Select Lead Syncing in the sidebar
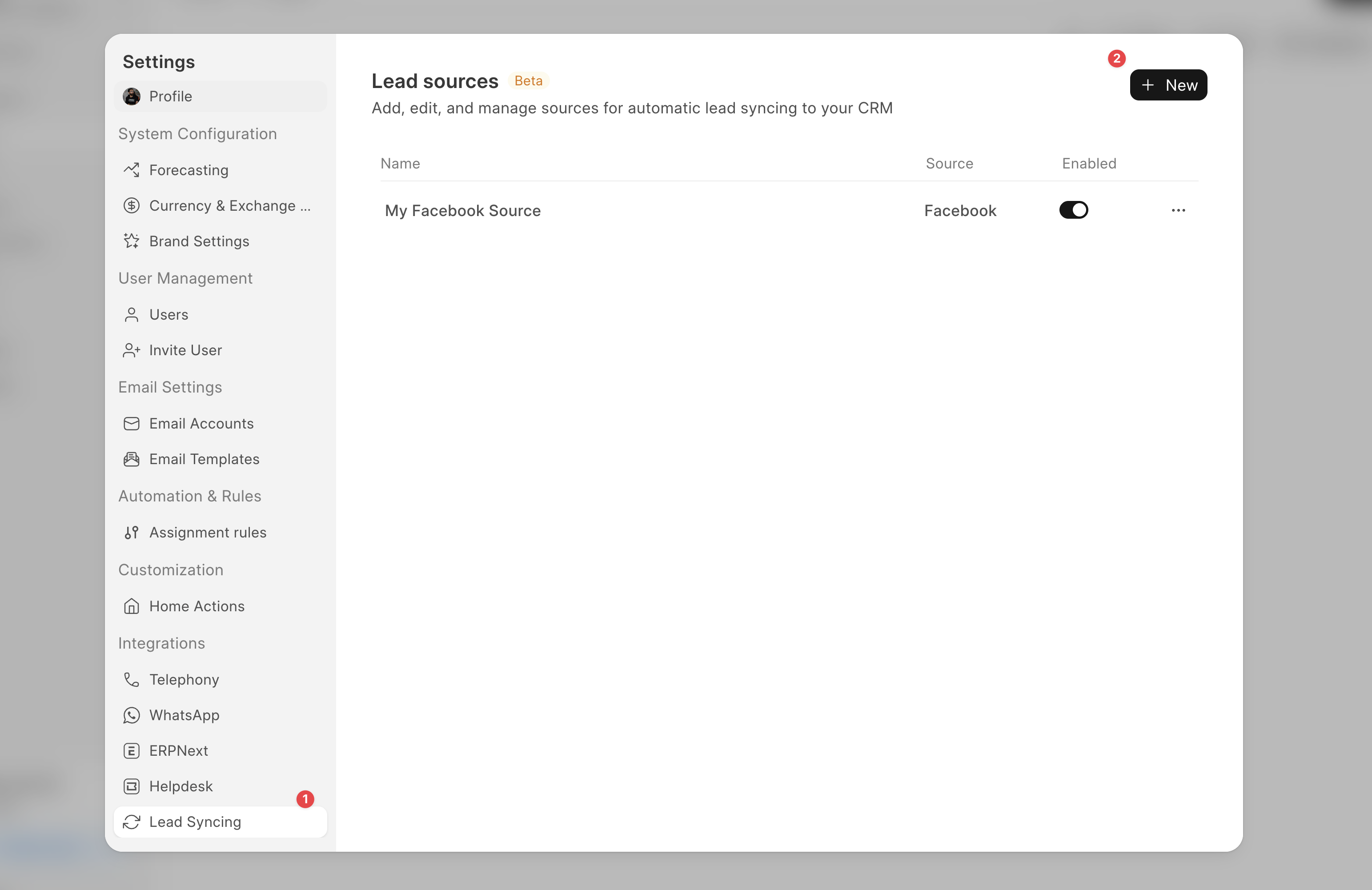 [x=196, y=822]
